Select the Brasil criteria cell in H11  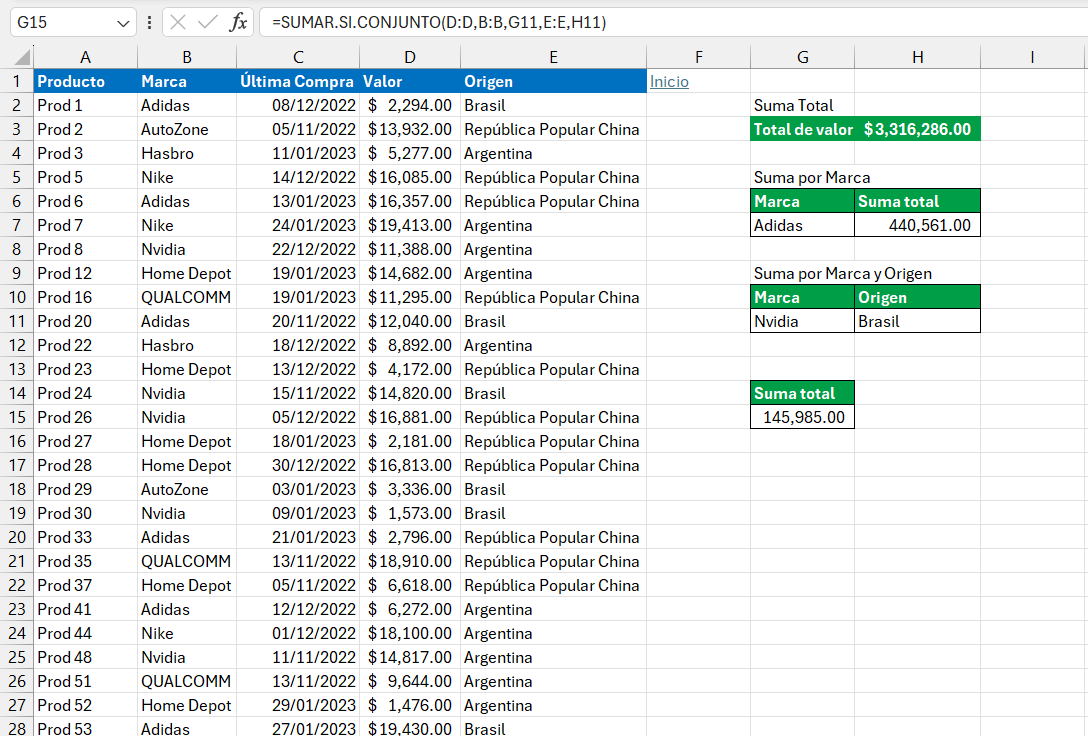point(917,321)
